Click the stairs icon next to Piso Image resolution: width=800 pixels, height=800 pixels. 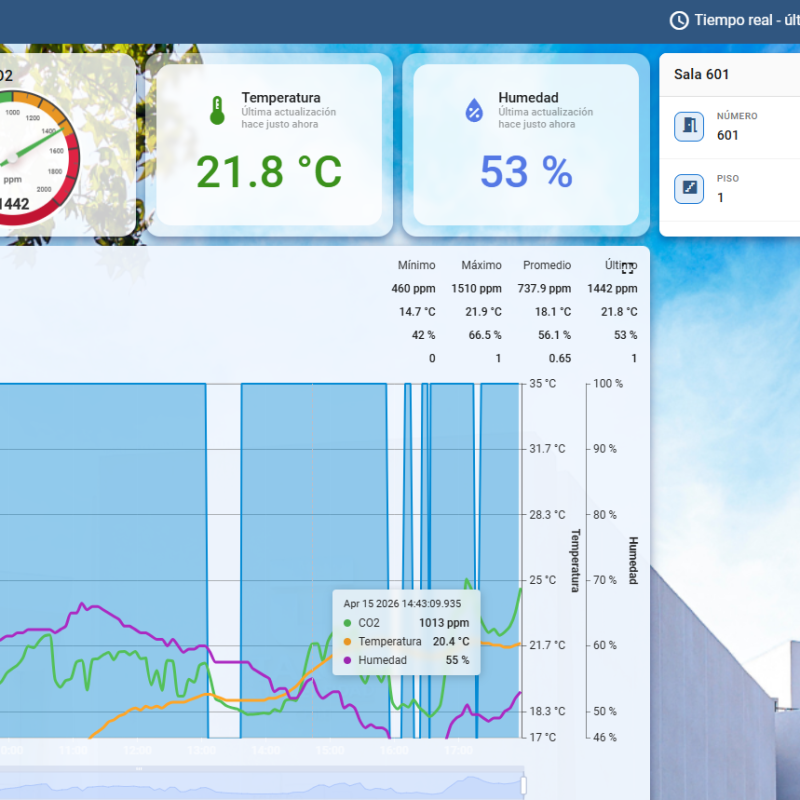pyautogui.click(x=688, y=189)
